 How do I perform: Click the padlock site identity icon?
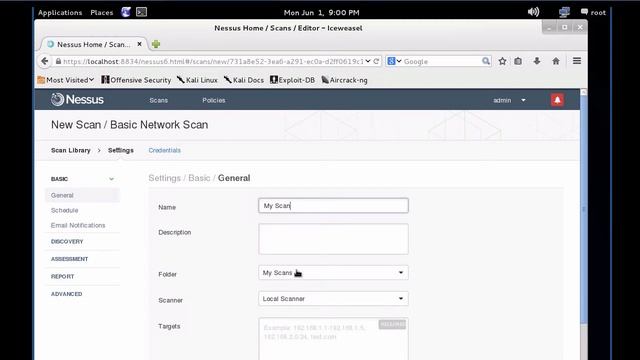[58, 61]
